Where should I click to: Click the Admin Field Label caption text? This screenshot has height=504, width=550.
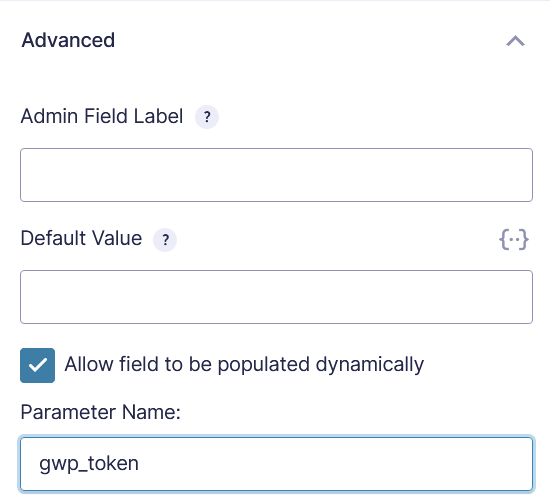tap(102, 116)
